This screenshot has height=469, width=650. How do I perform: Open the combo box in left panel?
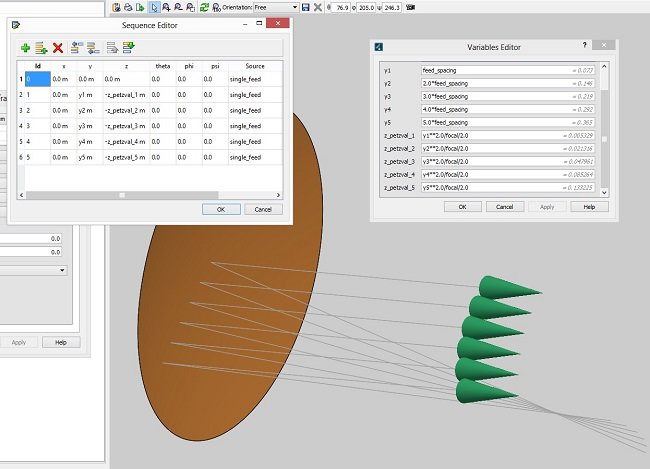pos(33,270)
